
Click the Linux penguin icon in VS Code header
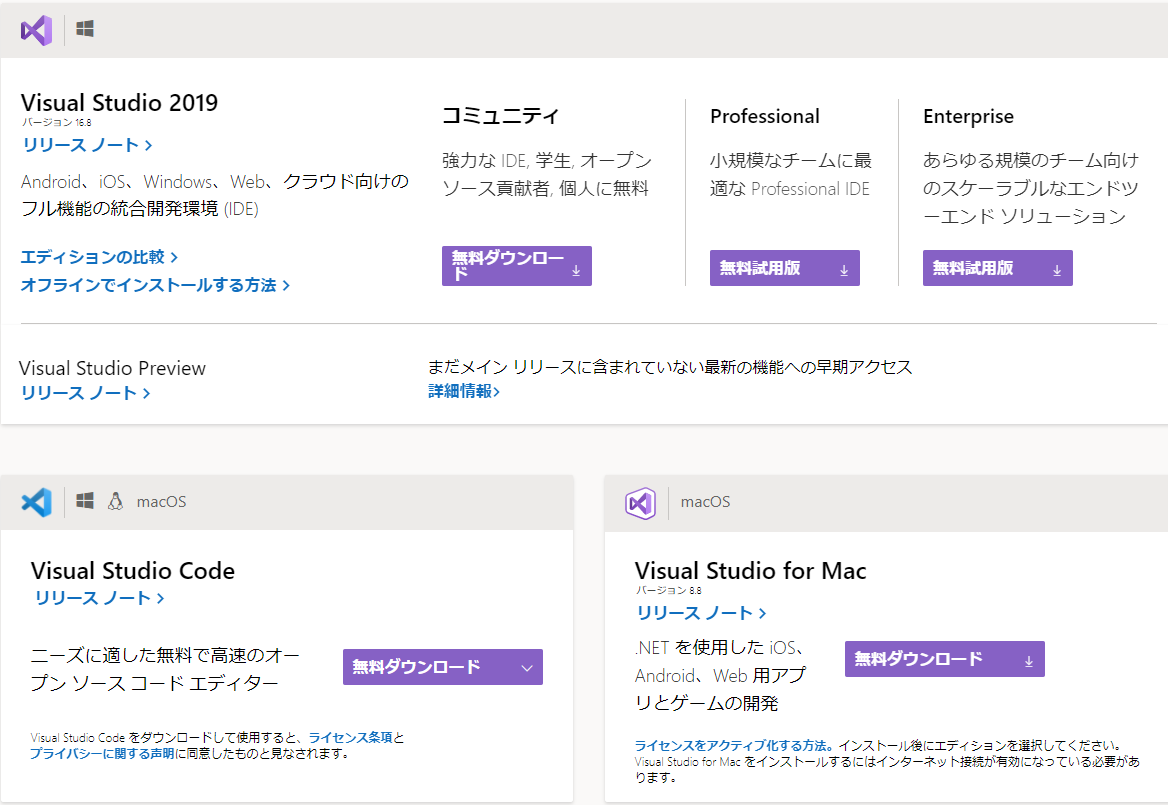[115, 501]
